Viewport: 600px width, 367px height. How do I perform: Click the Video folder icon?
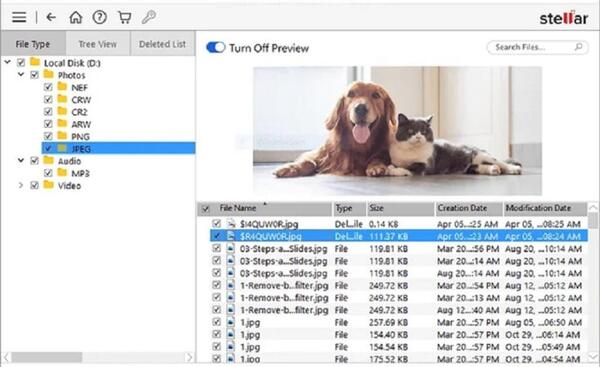tap(49, 185)
